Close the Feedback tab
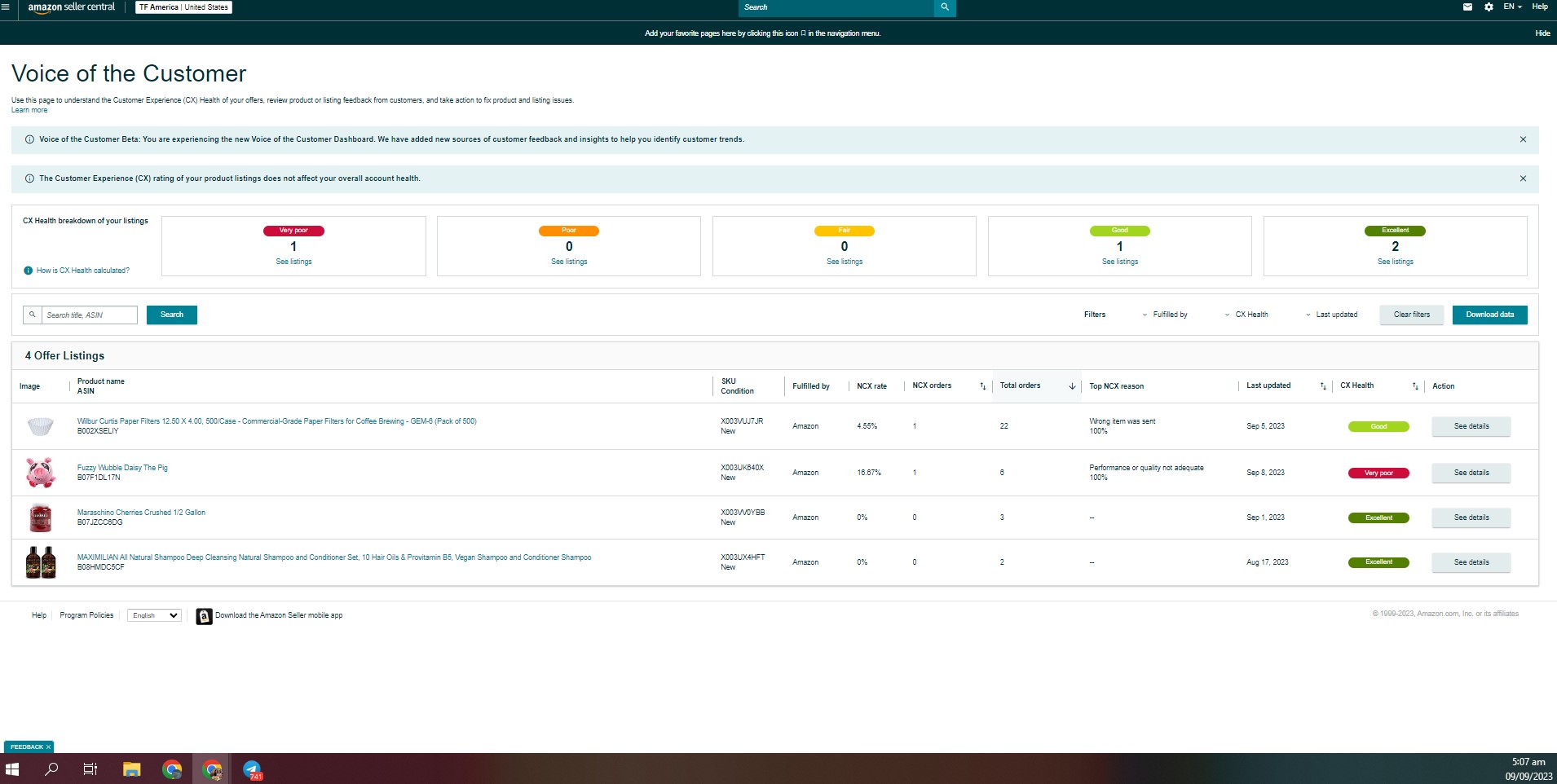 coord(48,747)
